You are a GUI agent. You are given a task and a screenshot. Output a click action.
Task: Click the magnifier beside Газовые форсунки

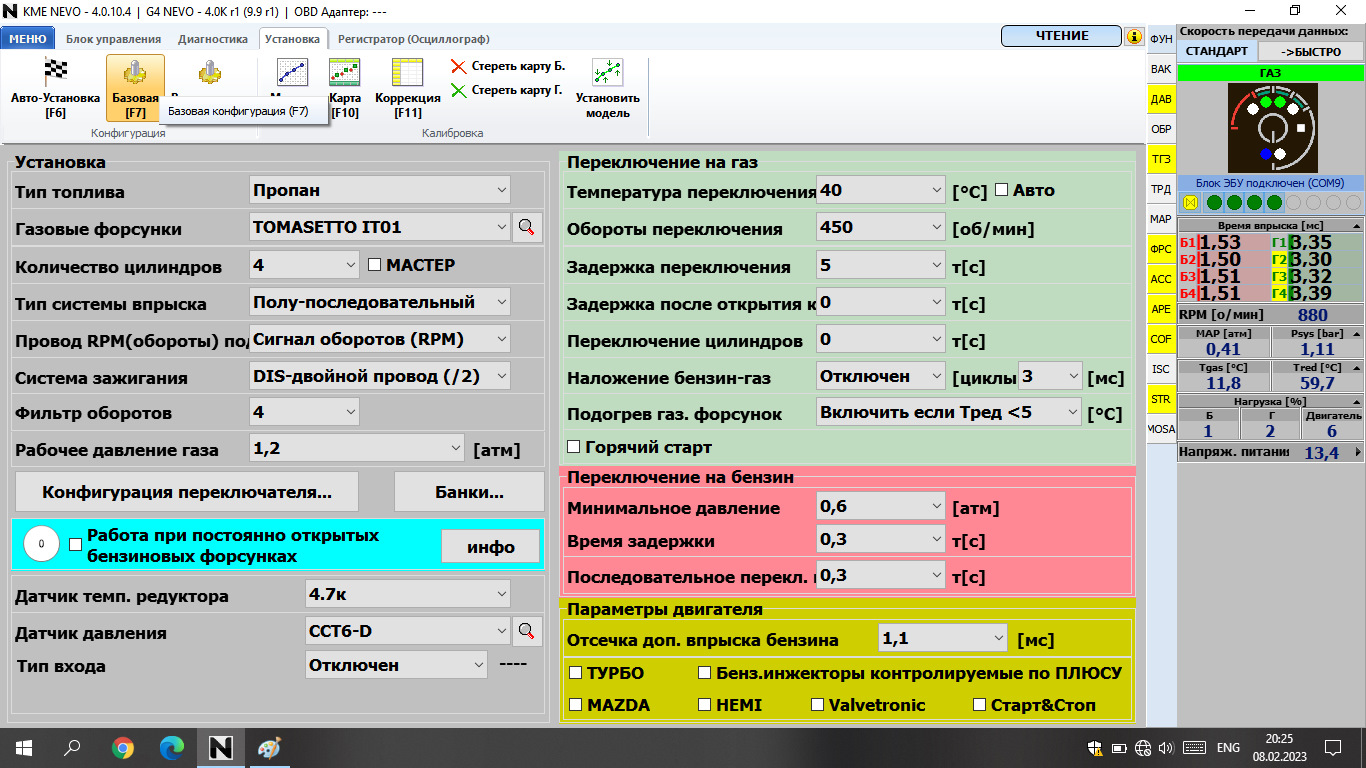527,228
